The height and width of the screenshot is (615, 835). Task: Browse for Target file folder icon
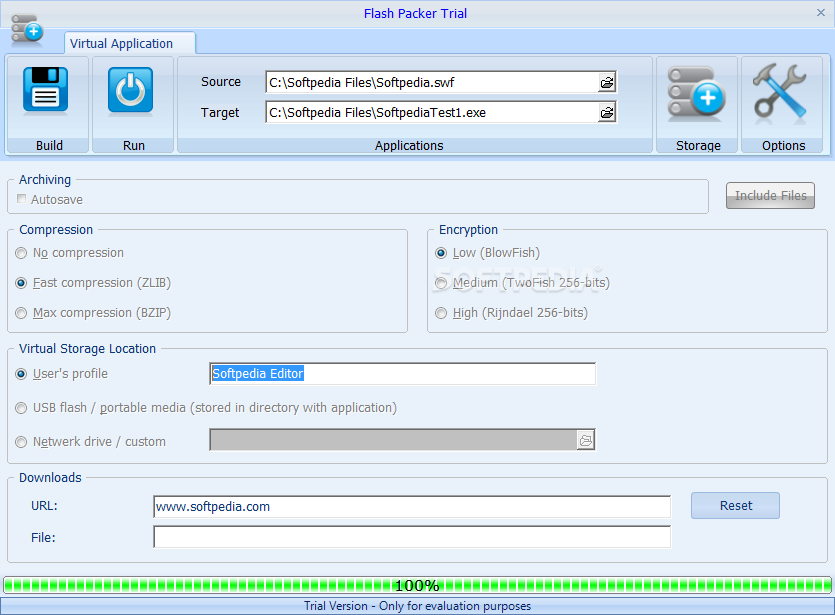[607, 113]
